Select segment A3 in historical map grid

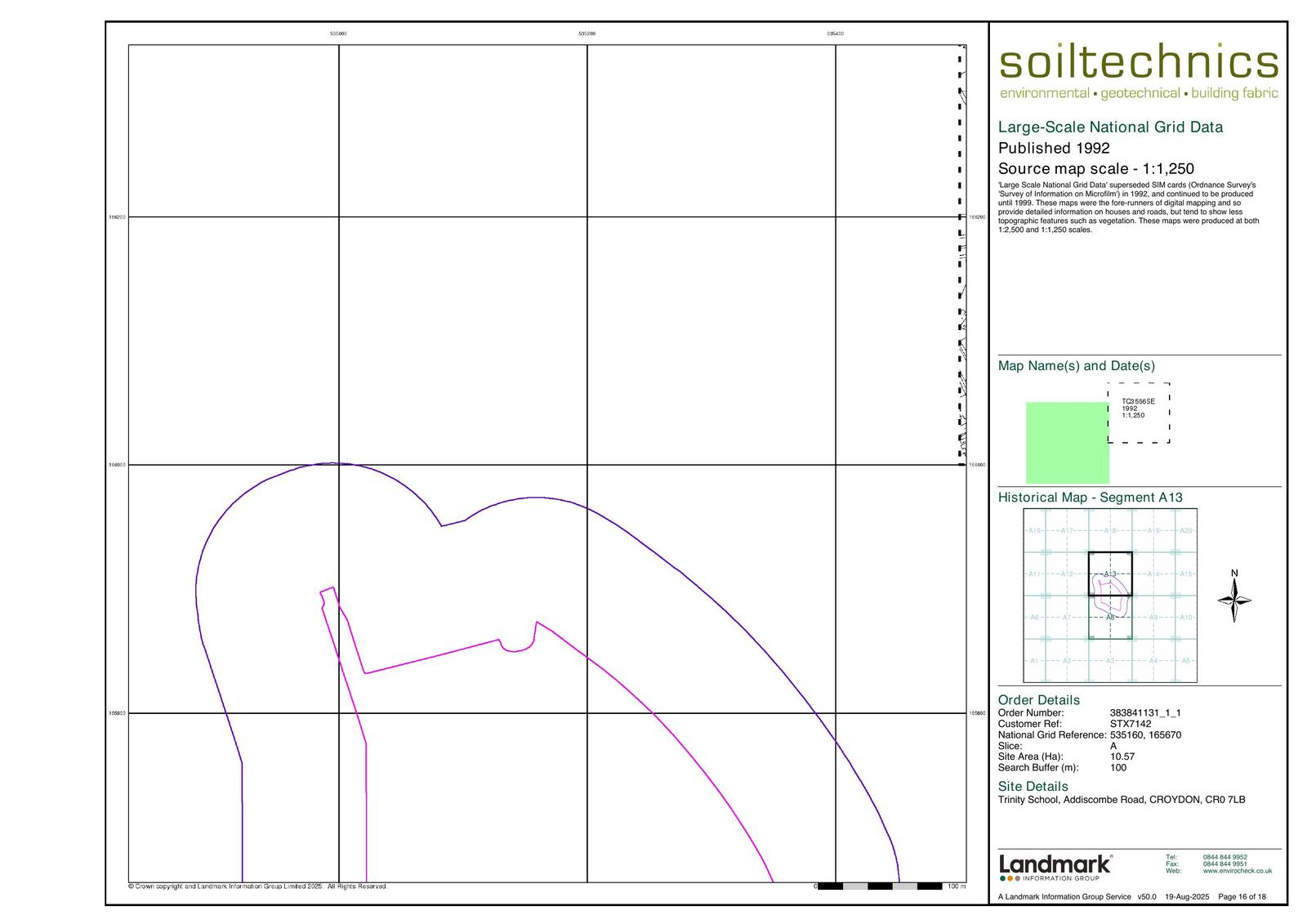point(1110,660)
